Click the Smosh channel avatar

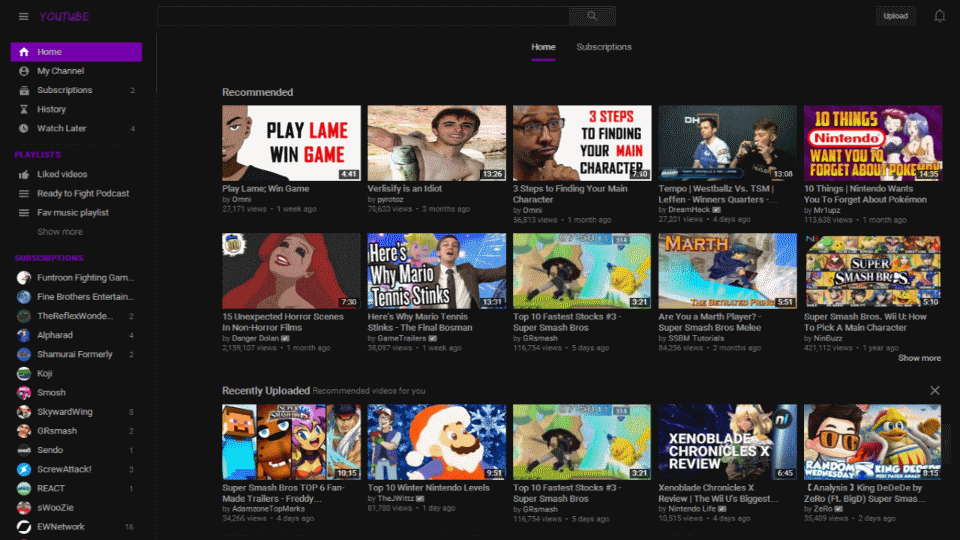[24, 392]
